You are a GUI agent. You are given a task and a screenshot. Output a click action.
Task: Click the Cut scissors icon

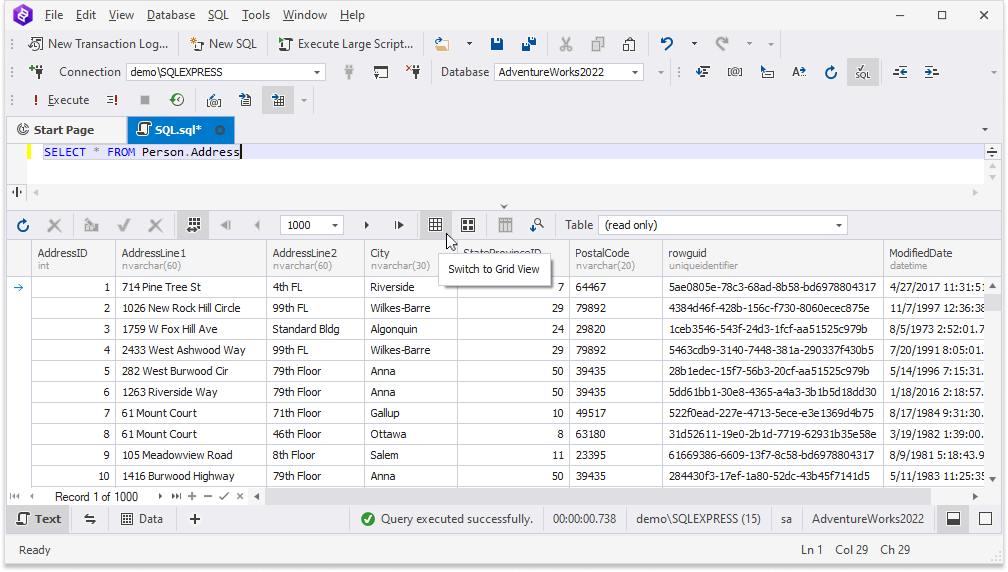pyautogui.click(x=566, y=44)
